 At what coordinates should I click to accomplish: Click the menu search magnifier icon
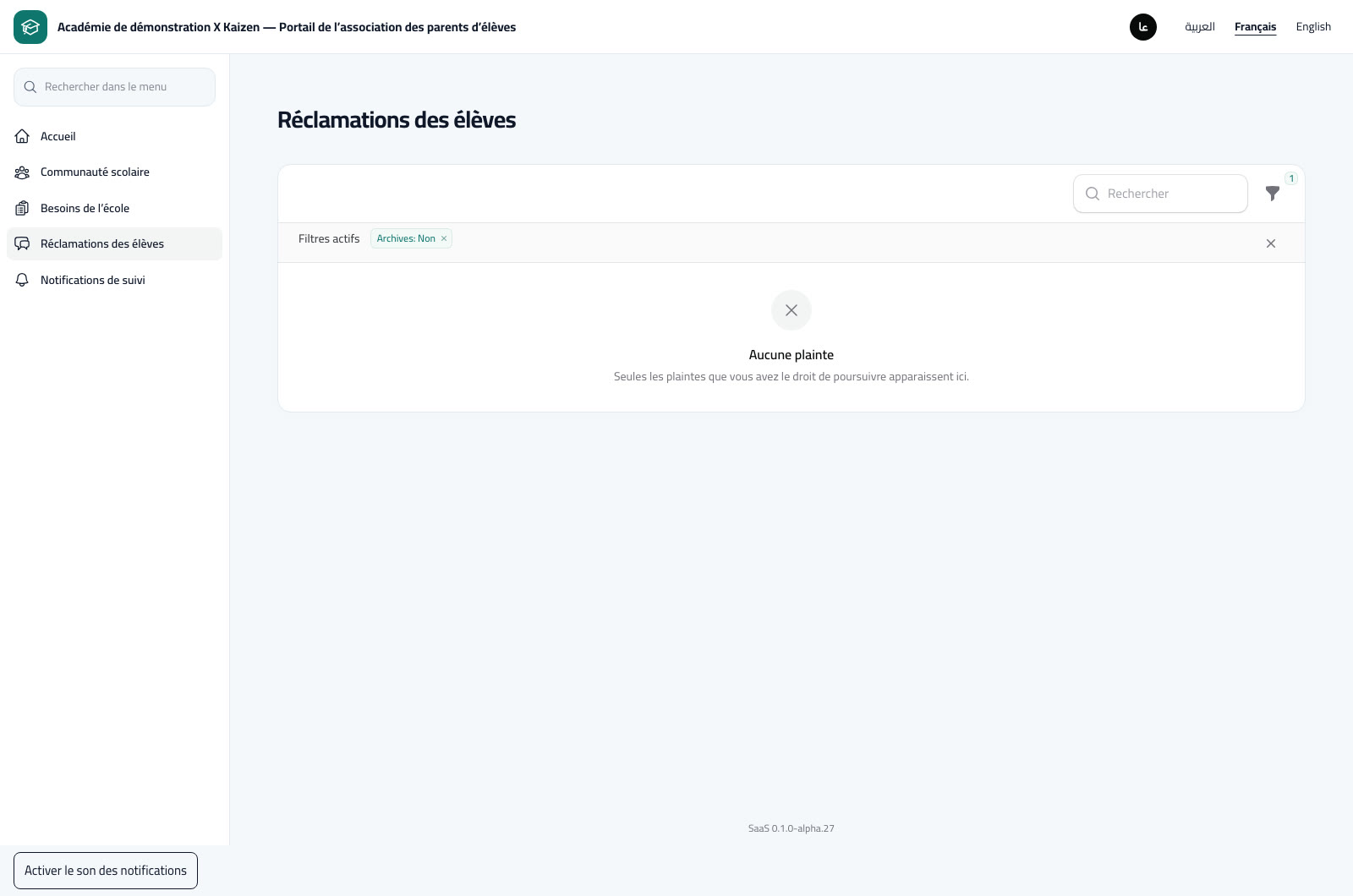30,87
